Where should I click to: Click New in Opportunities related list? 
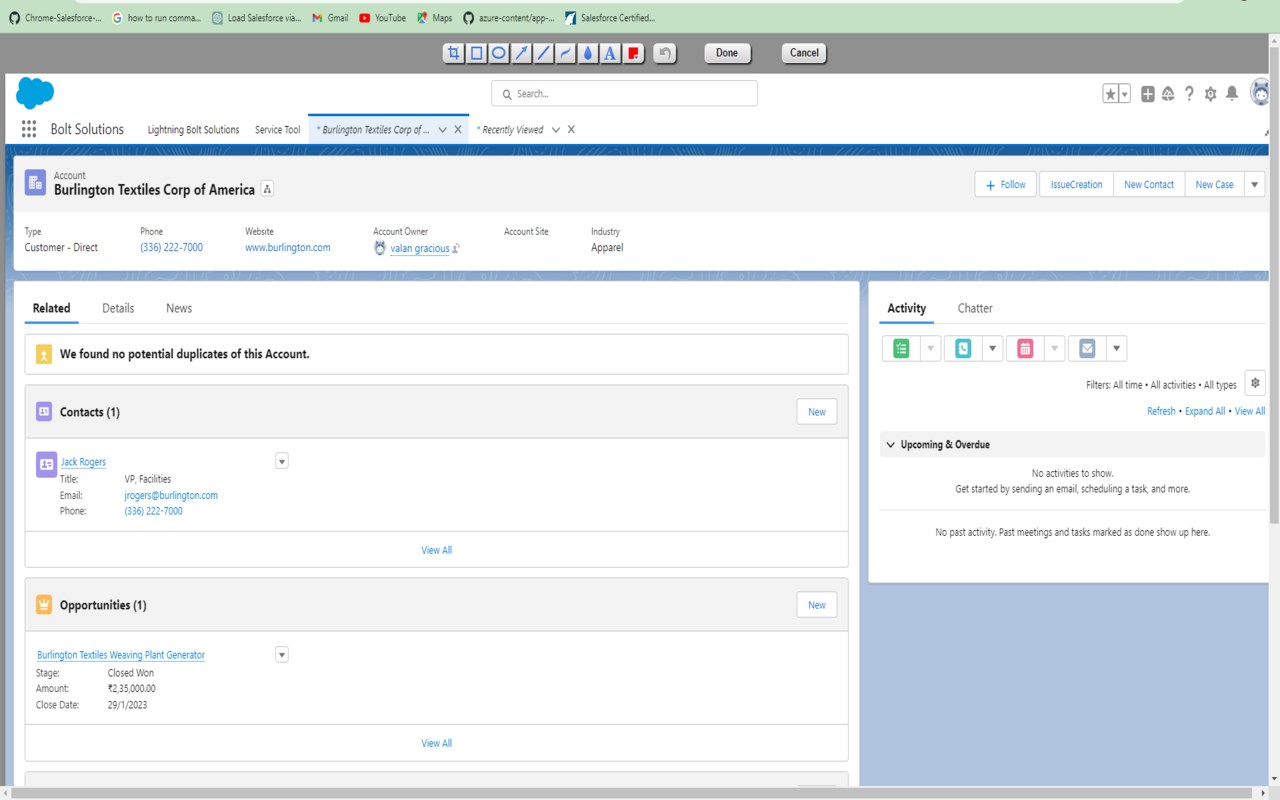[817, 605]
